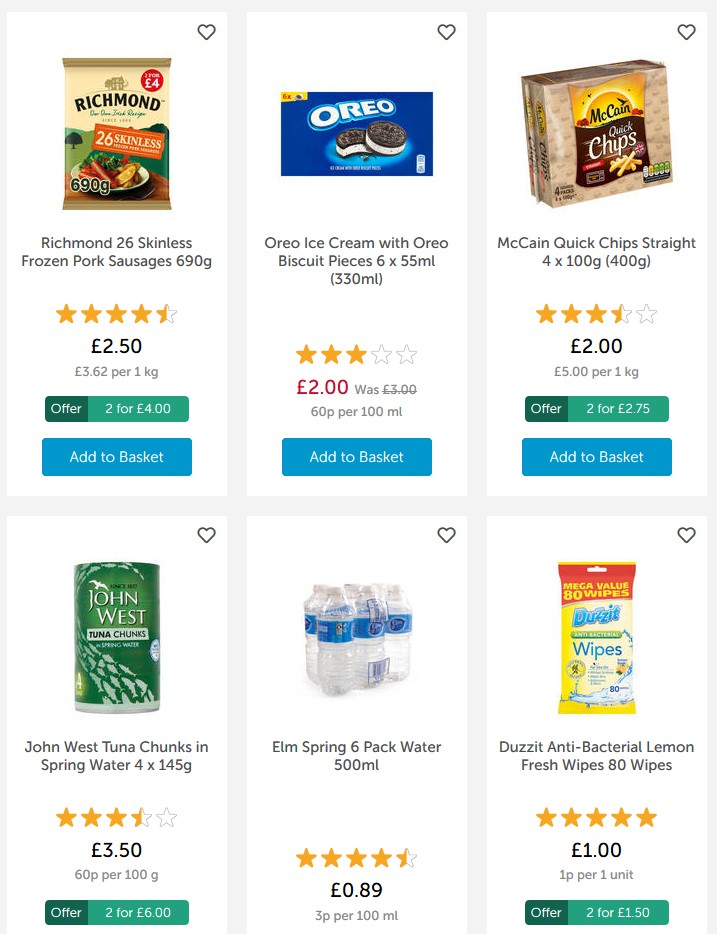Select the fifth star rating on Oreo Ice Cream

(x=406, y=353)
